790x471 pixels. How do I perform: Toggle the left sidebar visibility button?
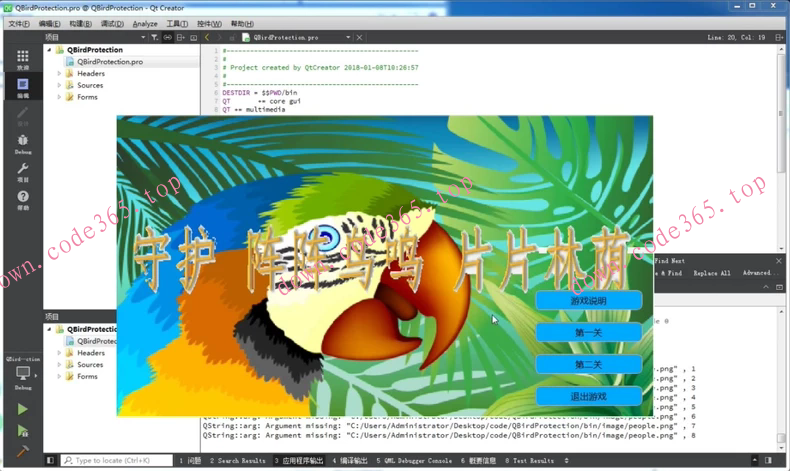coord(50,461)
